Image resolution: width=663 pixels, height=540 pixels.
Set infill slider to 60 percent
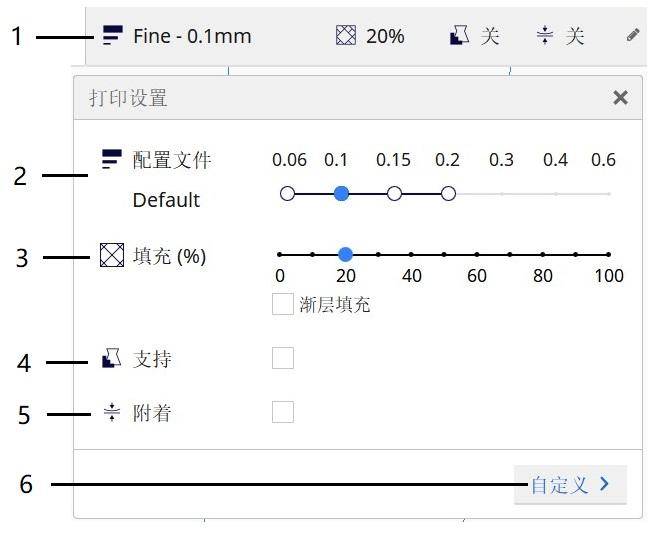[x=477, y=255]
